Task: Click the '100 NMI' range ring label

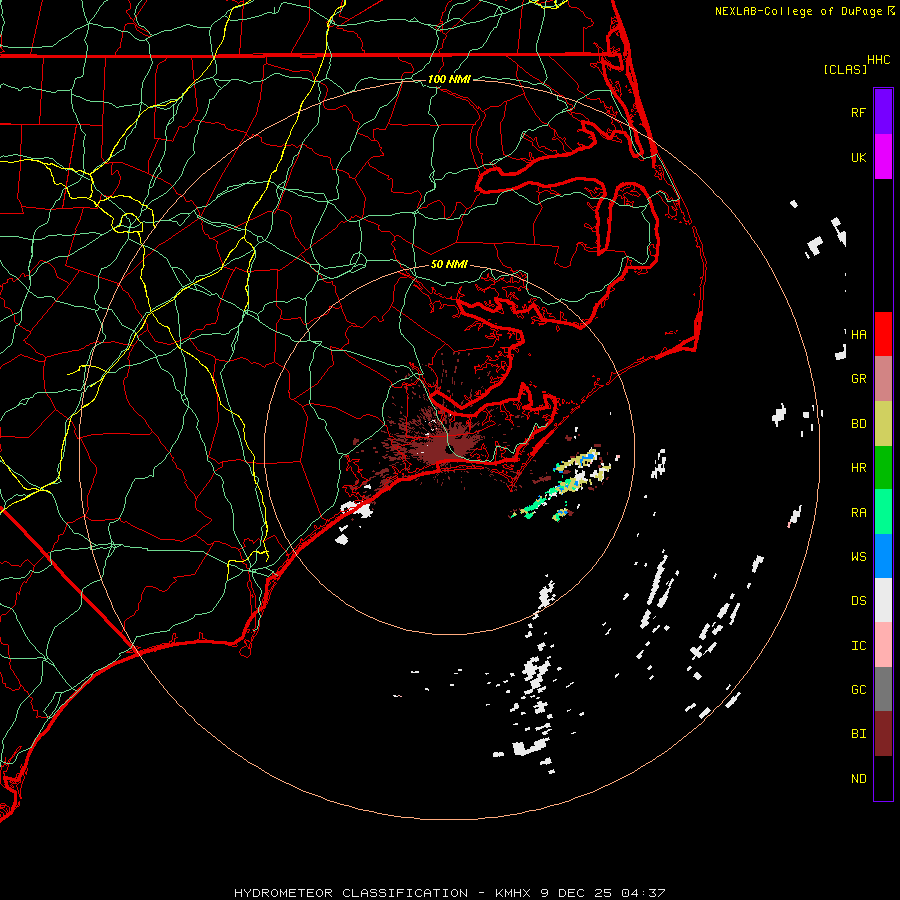Action: 449,79
